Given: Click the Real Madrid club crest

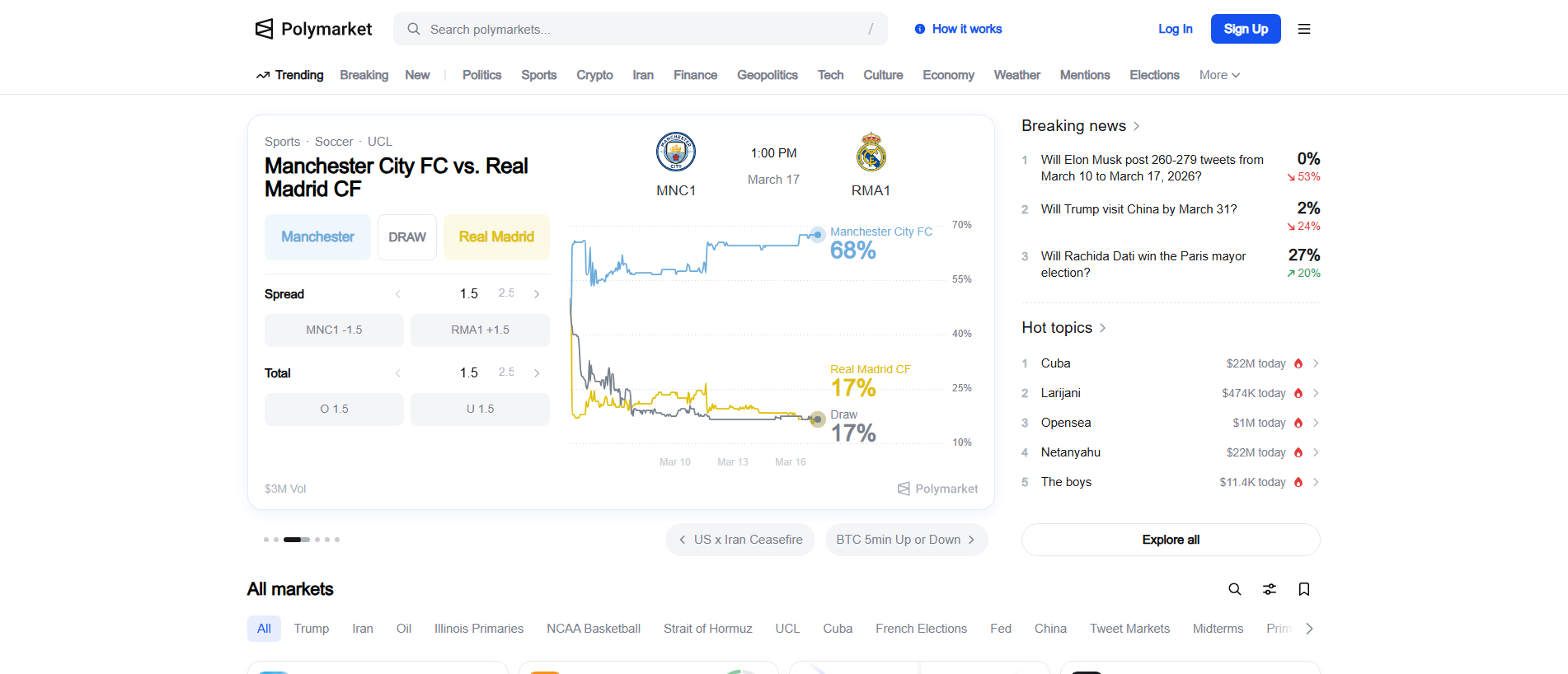Looking at the screenshot, I should click(x=871, y=152).
